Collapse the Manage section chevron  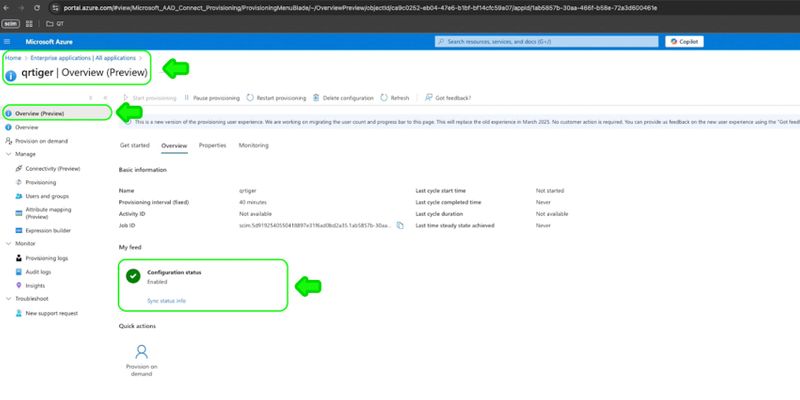pyautogui.click(x=8, y=154)
